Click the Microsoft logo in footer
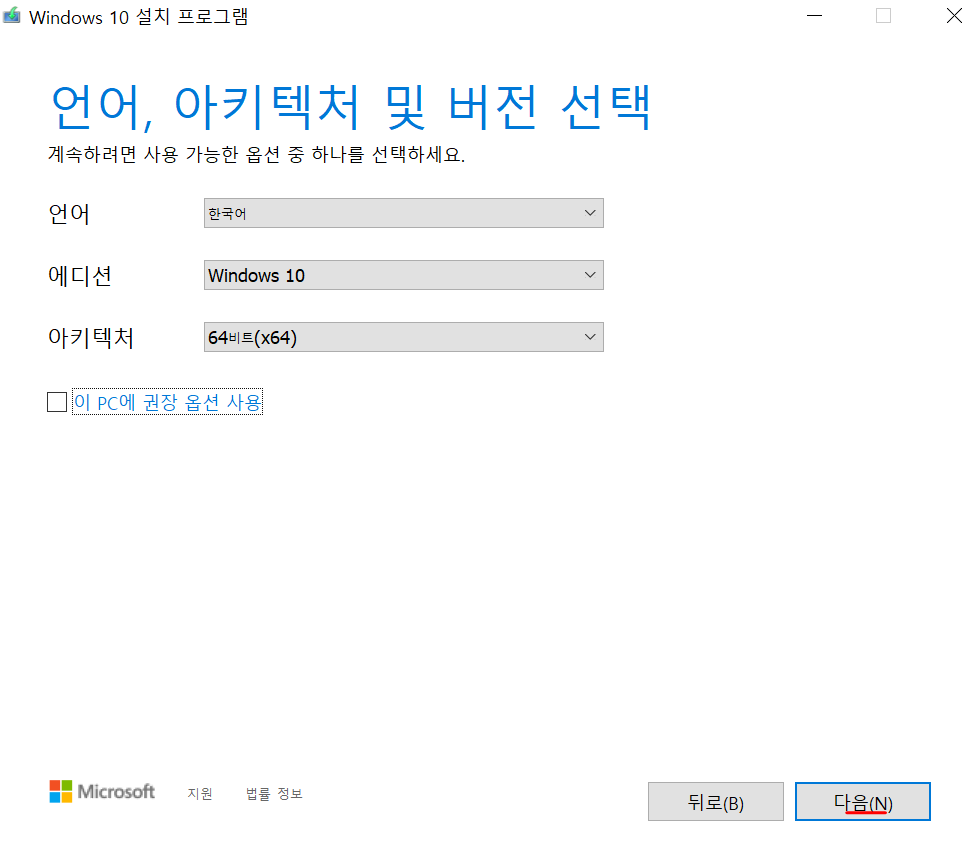The image size is (965, 851). (102, 792)
